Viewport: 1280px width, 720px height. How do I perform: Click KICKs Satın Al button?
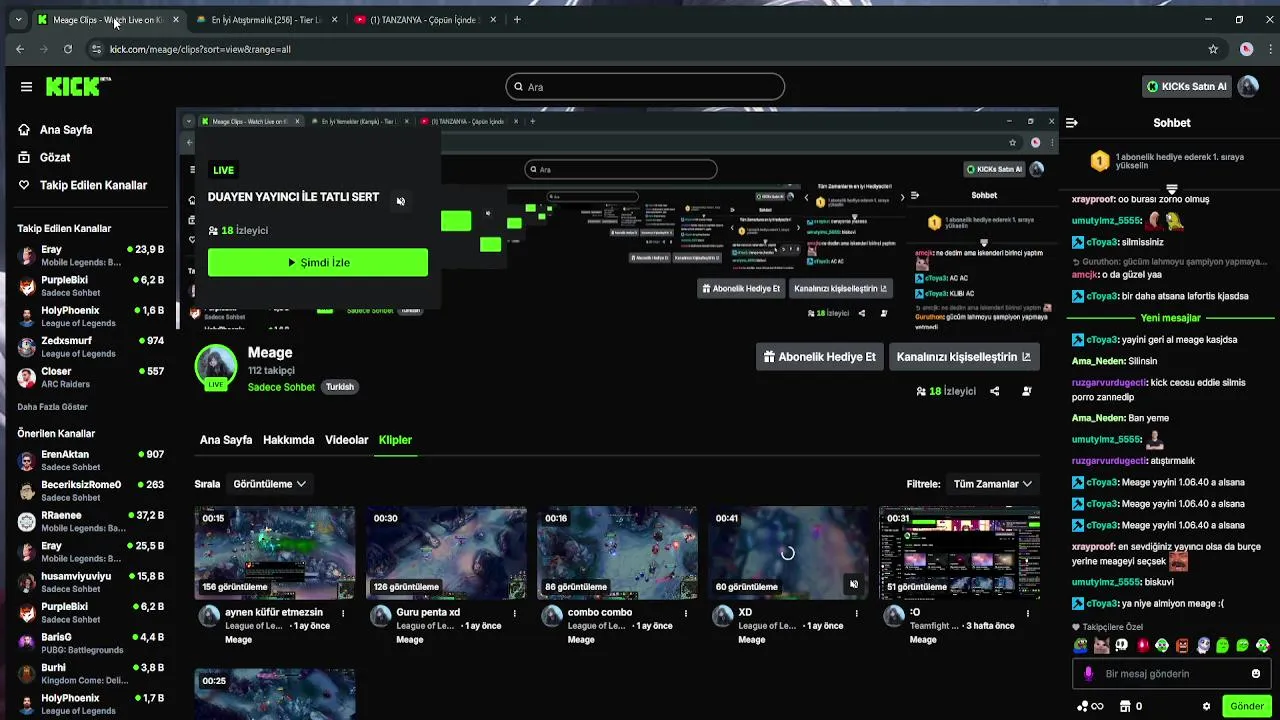pos(1186,87)
